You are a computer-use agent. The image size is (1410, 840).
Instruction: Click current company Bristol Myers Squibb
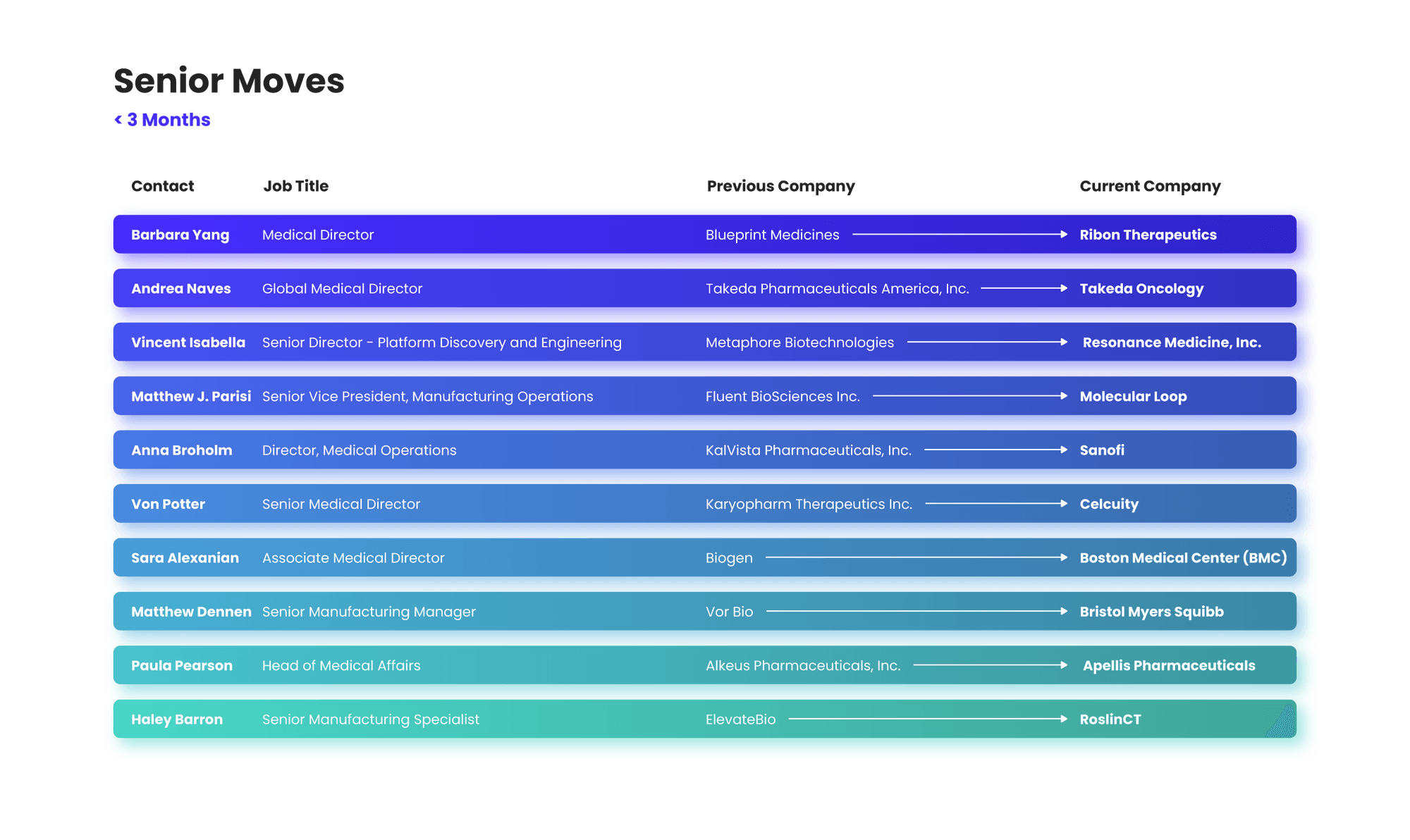(1151, 612)
